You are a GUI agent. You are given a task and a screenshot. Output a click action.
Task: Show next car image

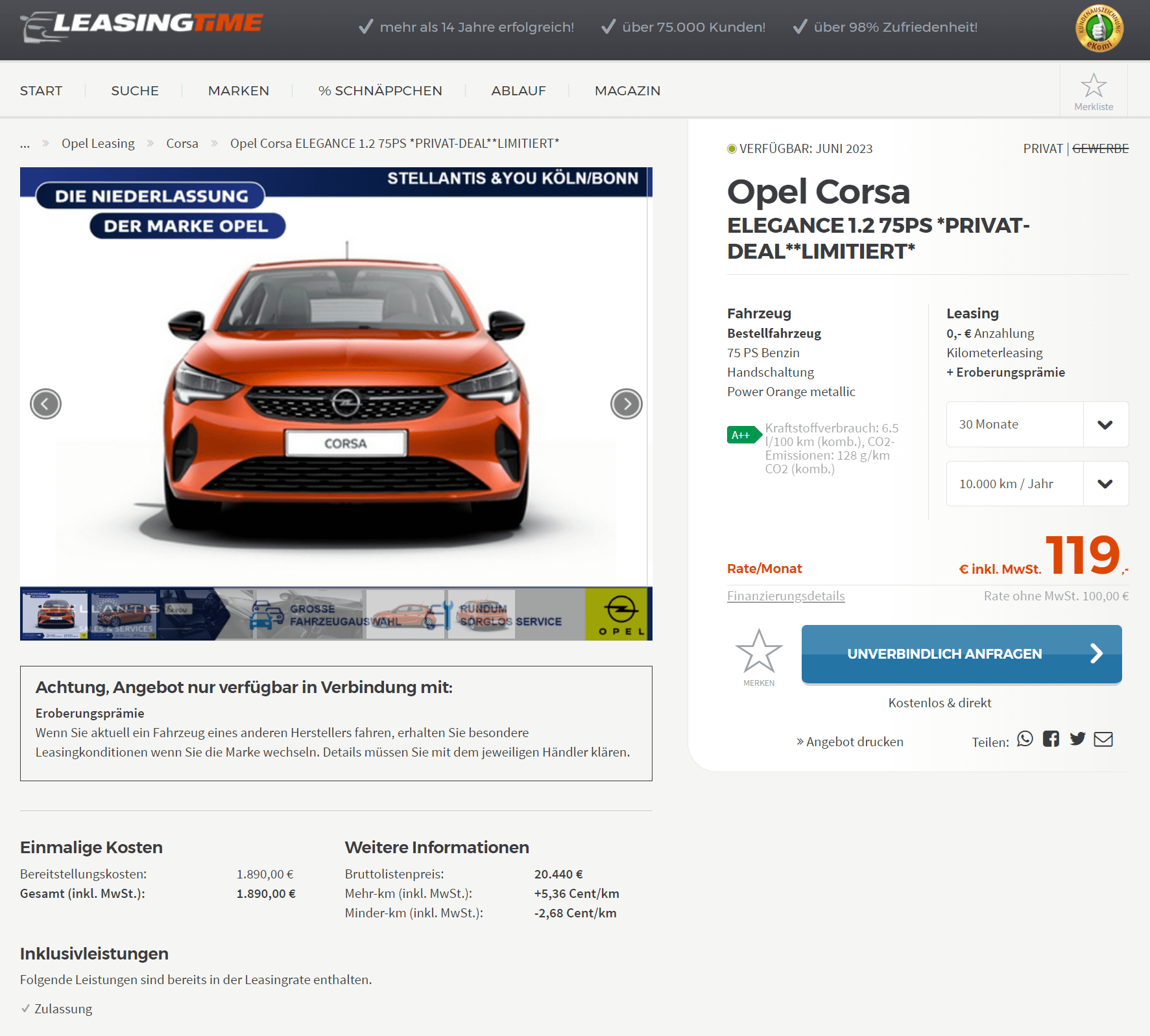point(626,404)
